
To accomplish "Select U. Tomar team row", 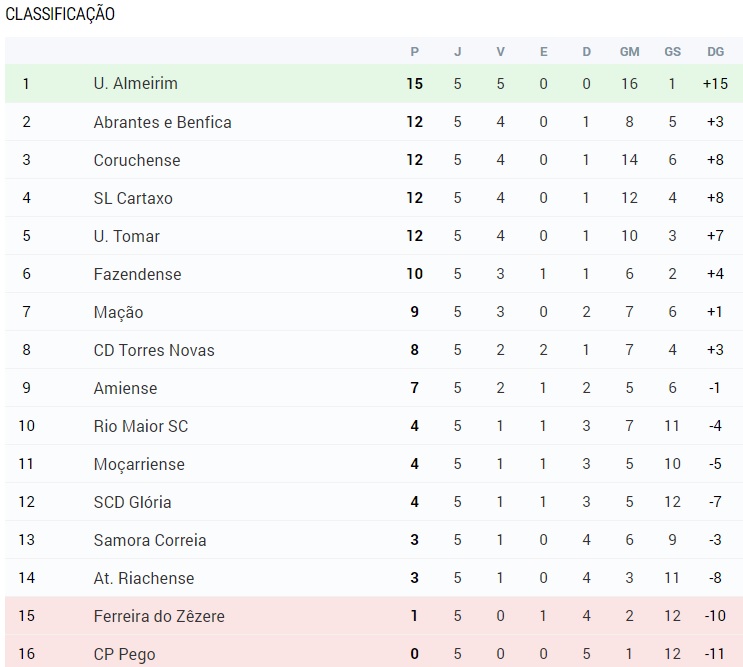I will pos(374,235).
